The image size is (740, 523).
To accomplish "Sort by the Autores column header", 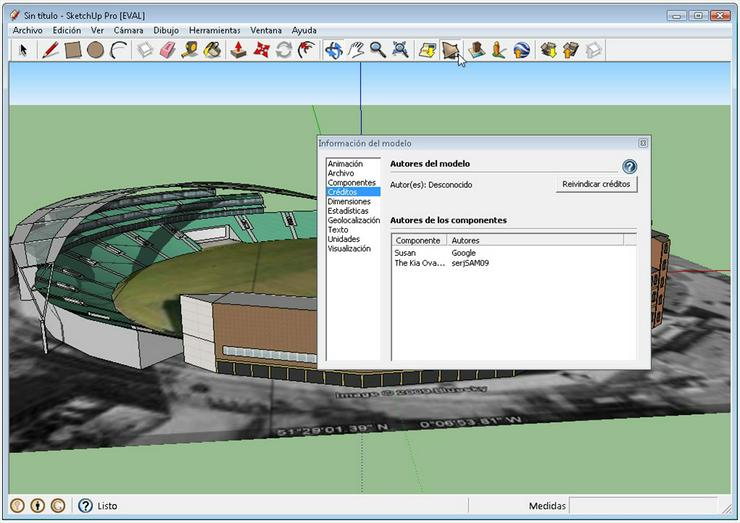I will [535, 240].
